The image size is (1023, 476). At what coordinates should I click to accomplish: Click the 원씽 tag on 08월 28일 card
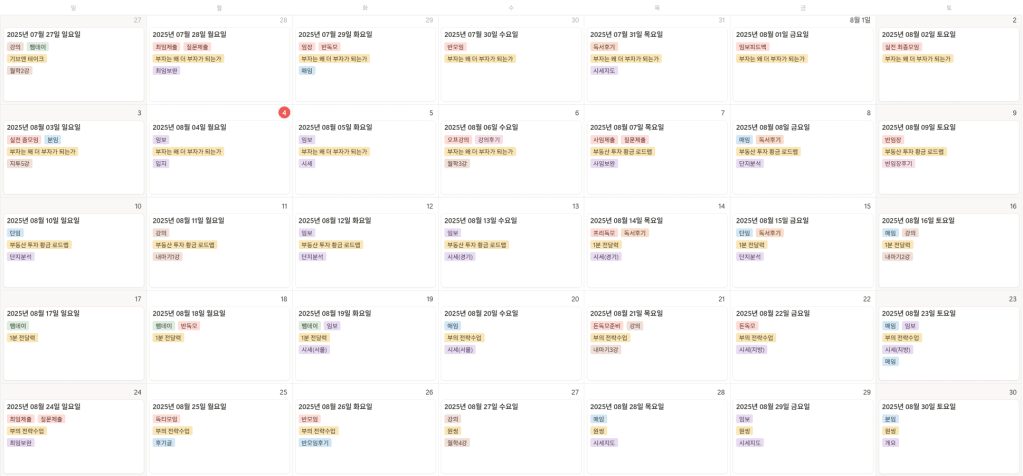(x=598, y=431)
